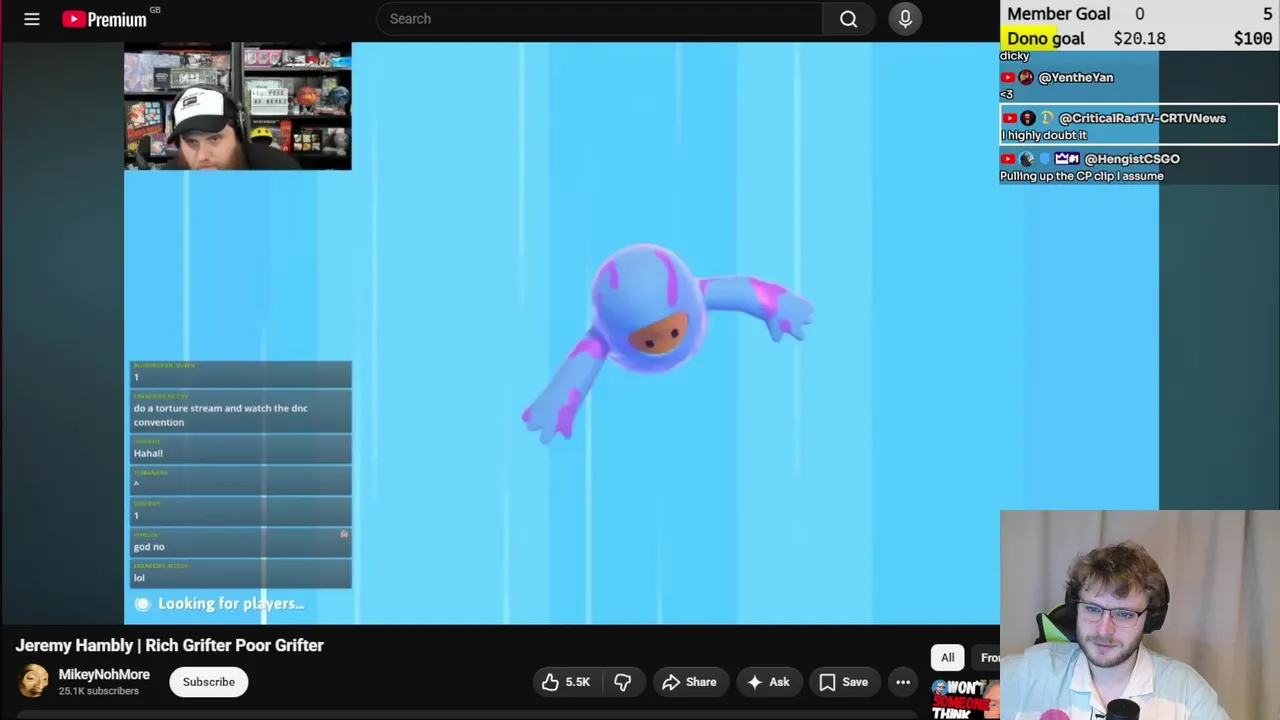This screenshot has width=1280, height=720.
Task: Click the $20.18 donation amount
Action: point(1140,38)
